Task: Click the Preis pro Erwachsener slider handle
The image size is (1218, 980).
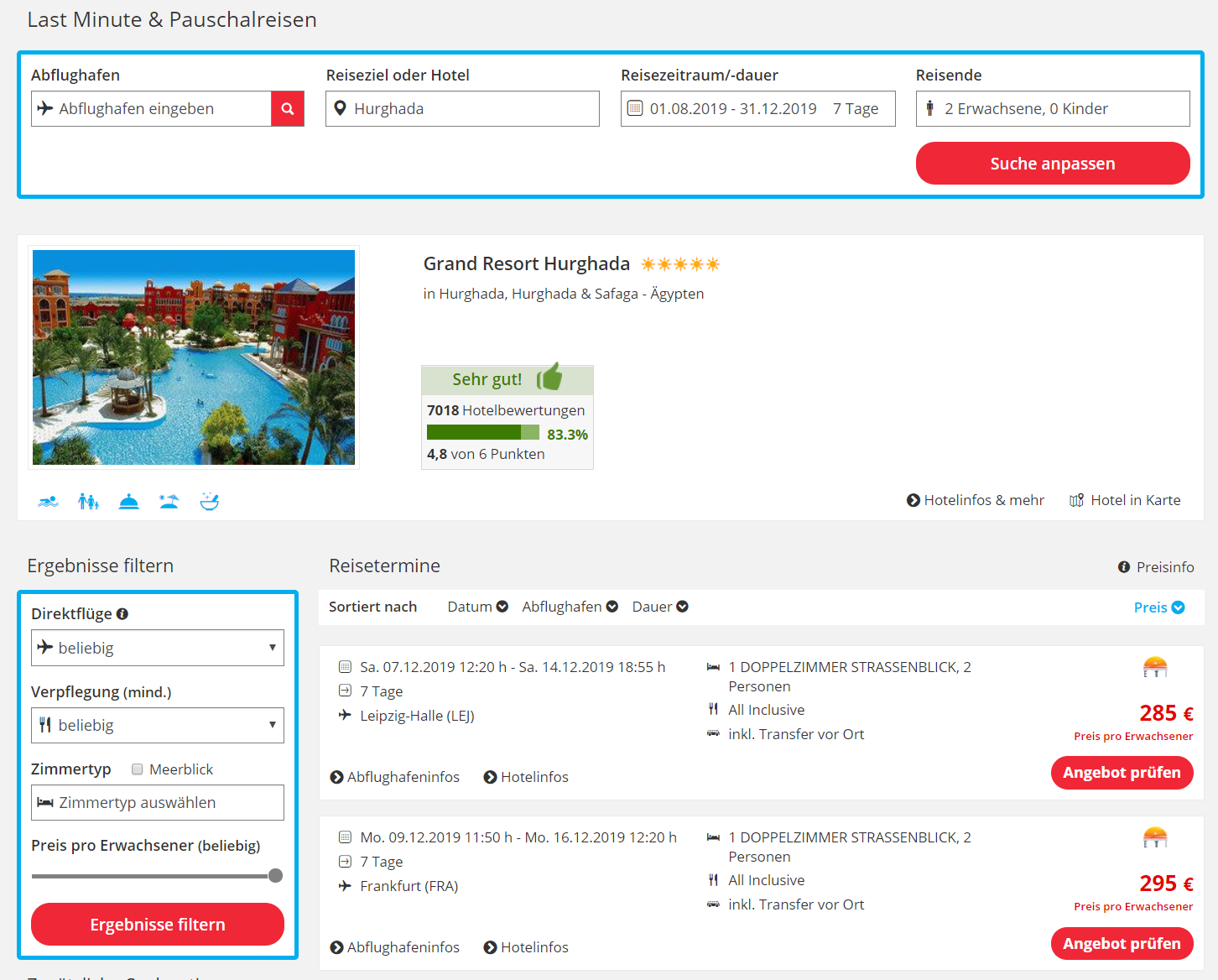Action: 275,876
